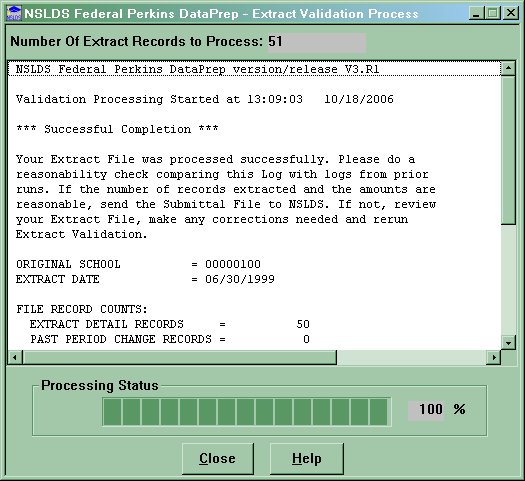The image size is (525, 481).
Task: Click the Processing Status progress bar
Action: (247, 412)
